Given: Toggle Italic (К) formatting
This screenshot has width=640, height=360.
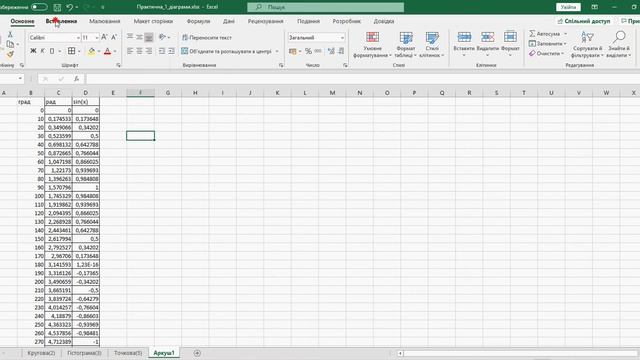Looking at the screenshot, I should [x=42, y=51].
